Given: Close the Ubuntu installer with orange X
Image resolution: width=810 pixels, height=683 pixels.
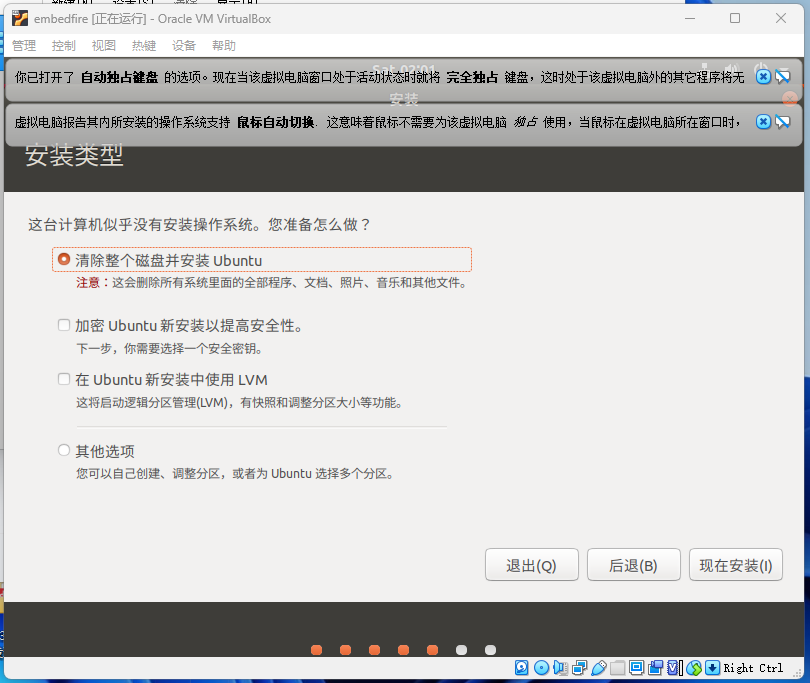Looking at the screenshot, I should point(789,99).
